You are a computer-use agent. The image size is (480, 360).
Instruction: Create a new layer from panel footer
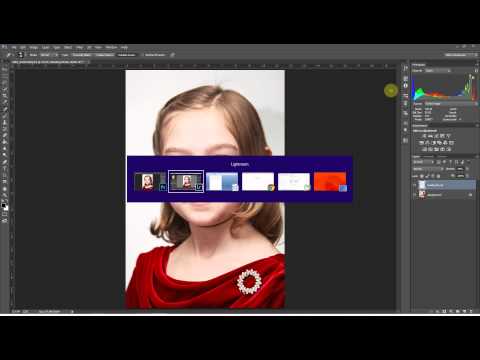(464, 311)
